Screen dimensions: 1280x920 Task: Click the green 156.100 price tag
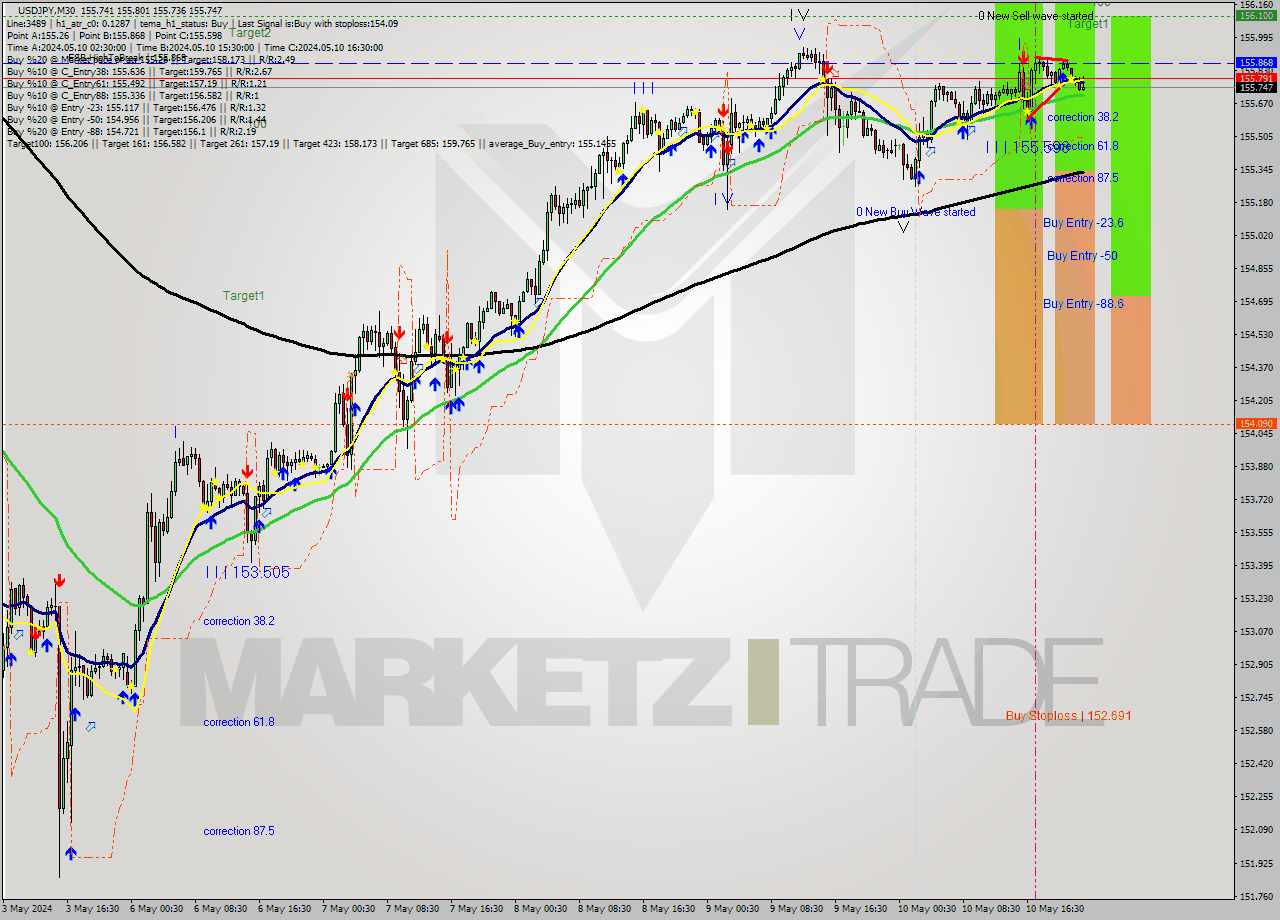click(x=1256, y=16)
